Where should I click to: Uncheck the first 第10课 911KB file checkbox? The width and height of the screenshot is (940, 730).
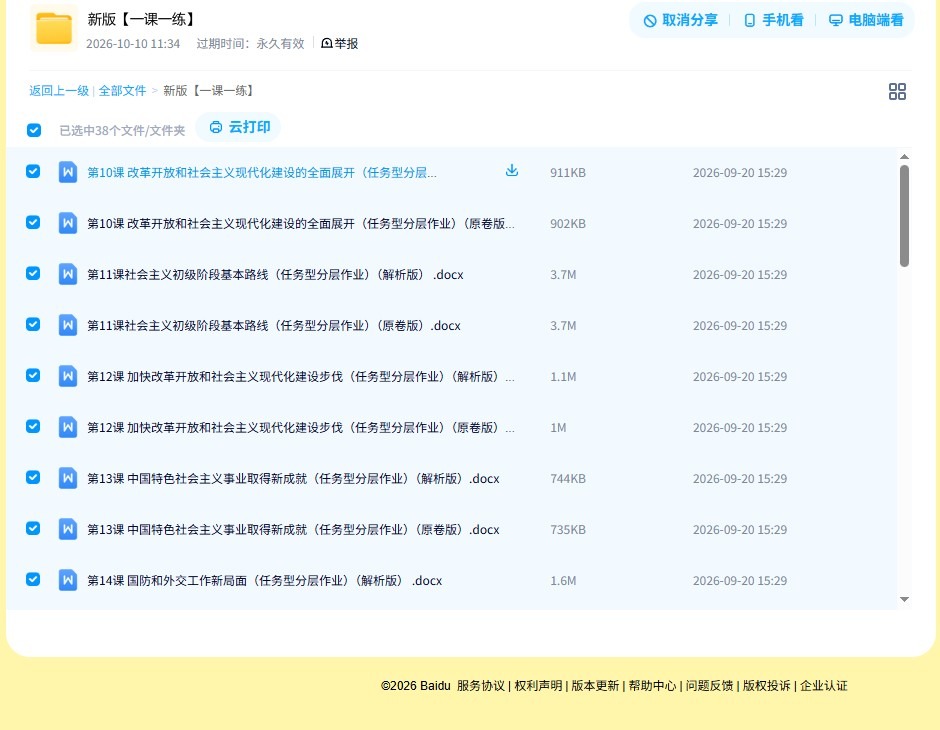coord(33,171)
